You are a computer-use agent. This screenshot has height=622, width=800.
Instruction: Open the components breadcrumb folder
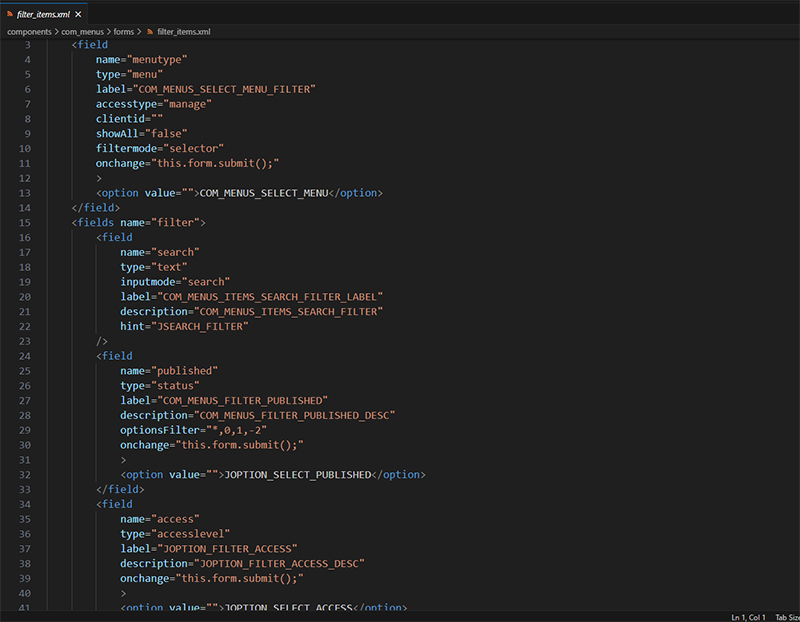tap(29, 32)
